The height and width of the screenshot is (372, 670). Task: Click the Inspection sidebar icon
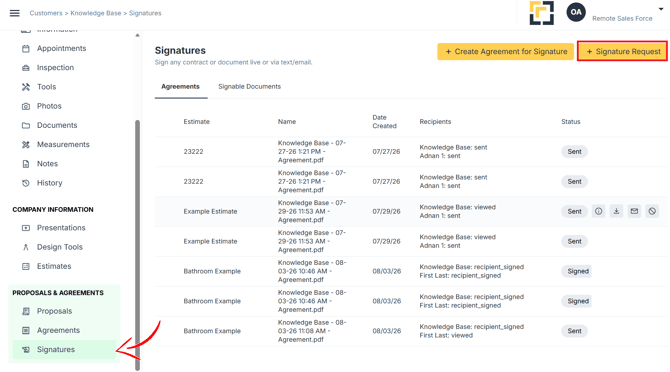(x=26, y=68)
